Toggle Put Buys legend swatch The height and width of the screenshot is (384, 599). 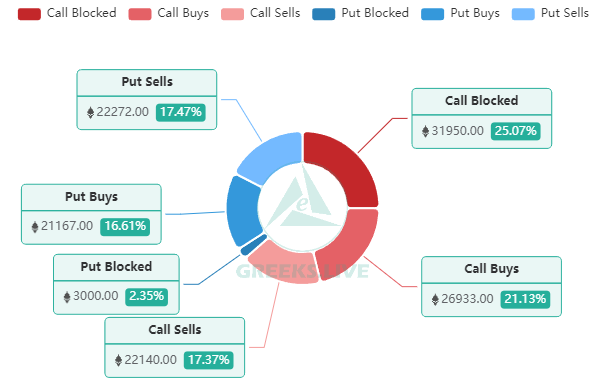click(432, 14)
